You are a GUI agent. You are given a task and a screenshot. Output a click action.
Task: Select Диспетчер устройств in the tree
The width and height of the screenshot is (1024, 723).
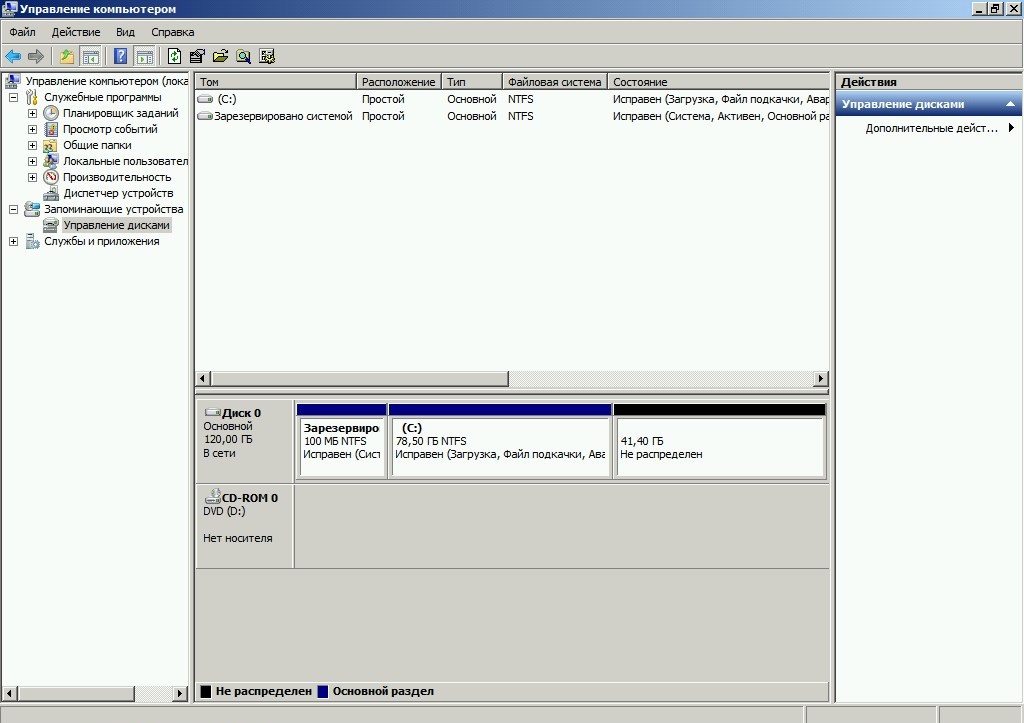[118, 193]
